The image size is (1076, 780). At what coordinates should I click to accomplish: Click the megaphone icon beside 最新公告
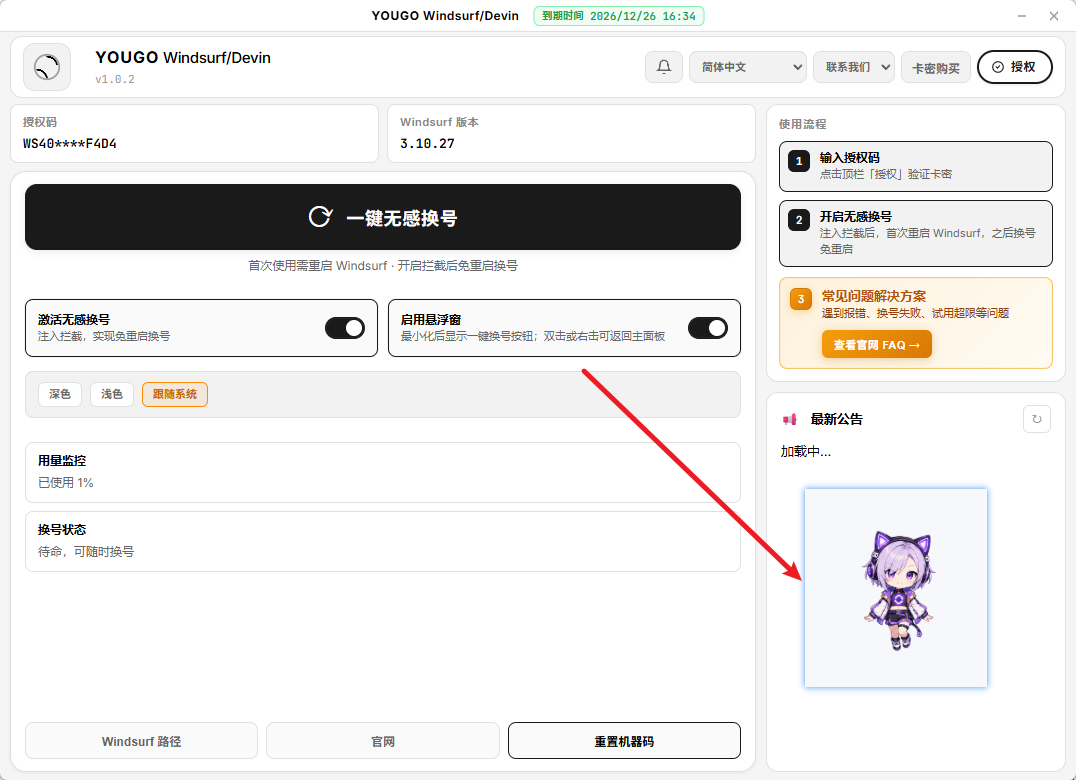point(790,419)
